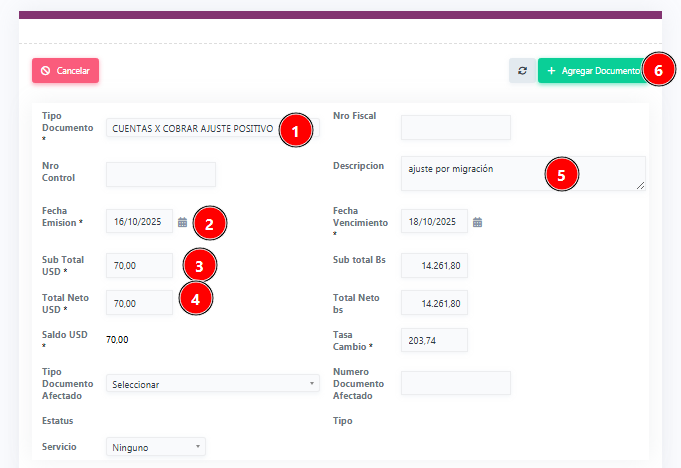Open the Fecha Emision calendar picker icon
Screen dimensions: 681x468
tap(182, 222)
